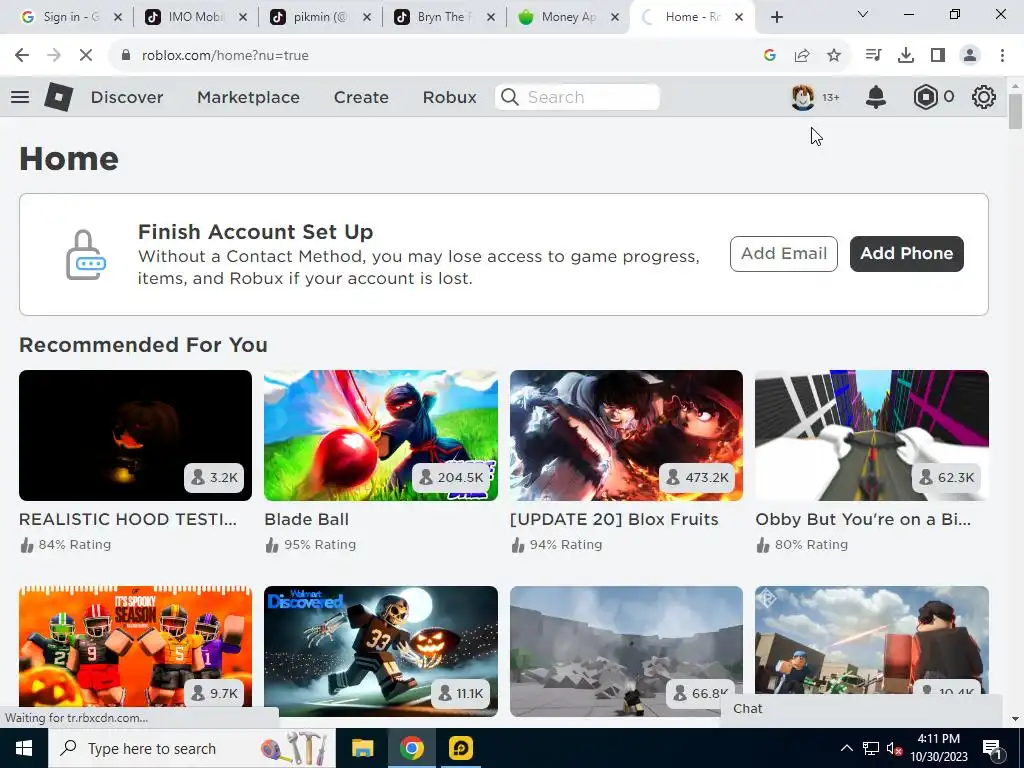
Task: Switch to the IMO Mobile TikTok tab
Action: (194, 18)
